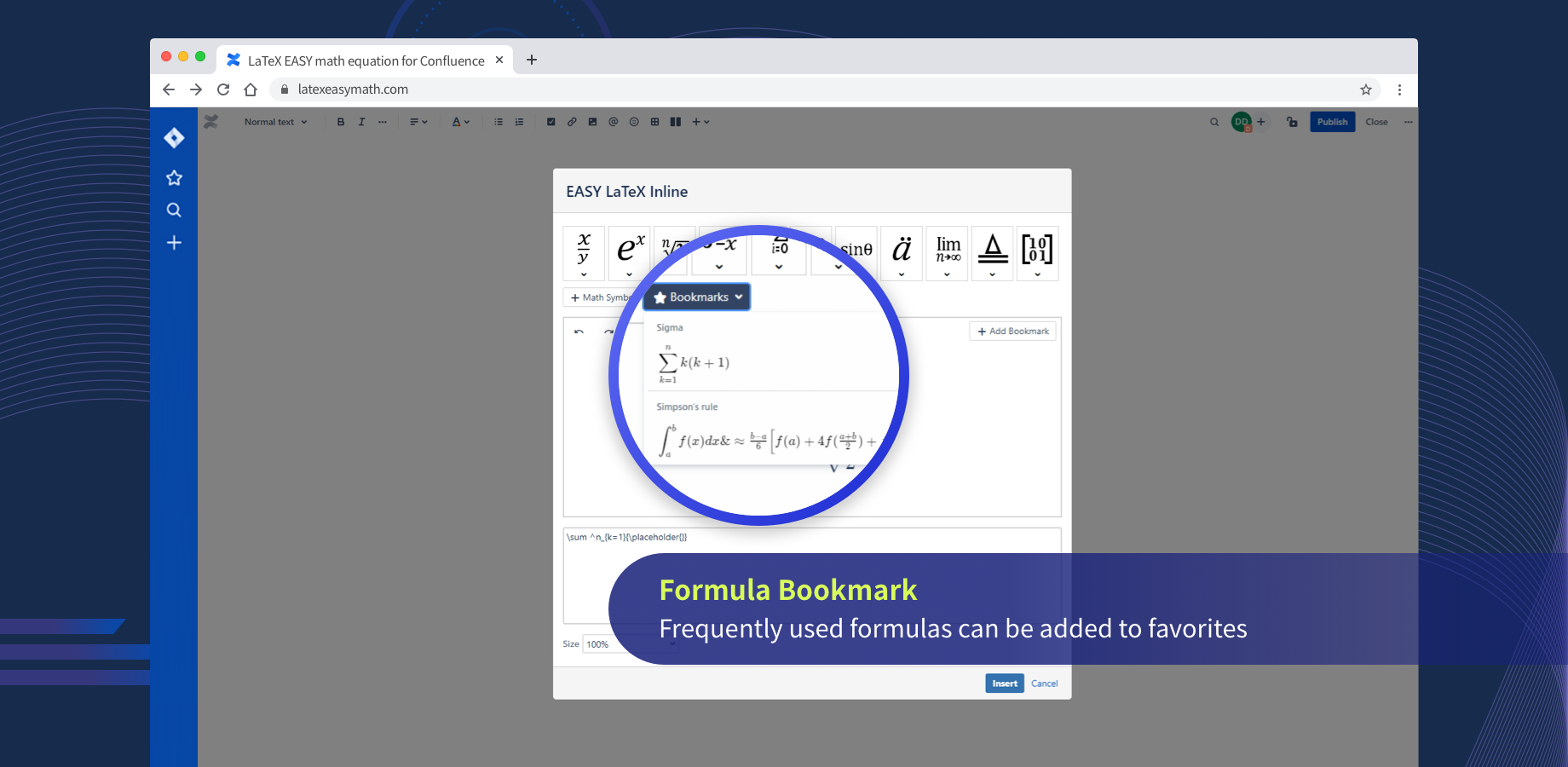Go to the browser home page
The image size is (1568, 767).
point(251,89)
